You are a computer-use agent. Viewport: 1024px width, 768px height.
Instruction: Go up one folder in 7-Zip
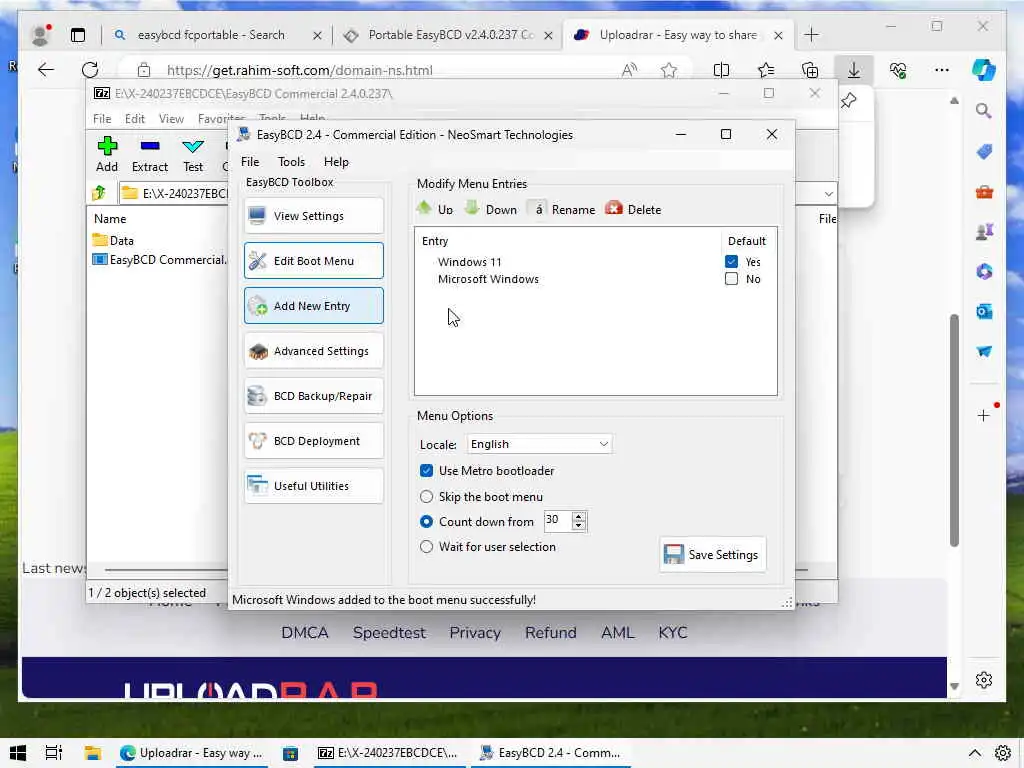tap(99, 193)
